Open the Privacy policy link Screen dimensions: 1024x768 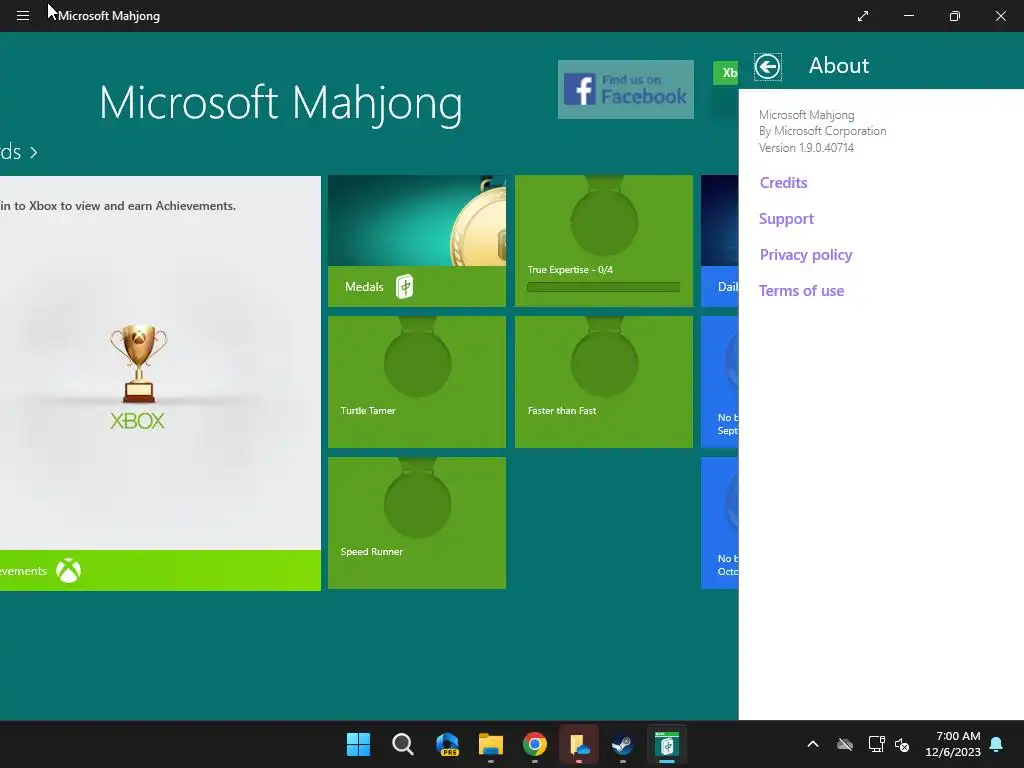[806, 255]
